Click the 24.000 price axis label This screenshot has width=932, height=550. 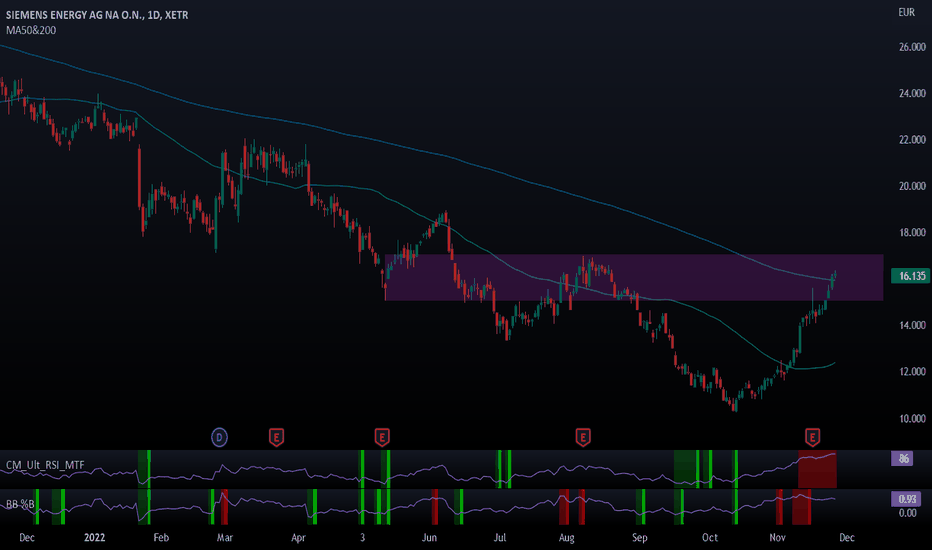tap(912, 93)
